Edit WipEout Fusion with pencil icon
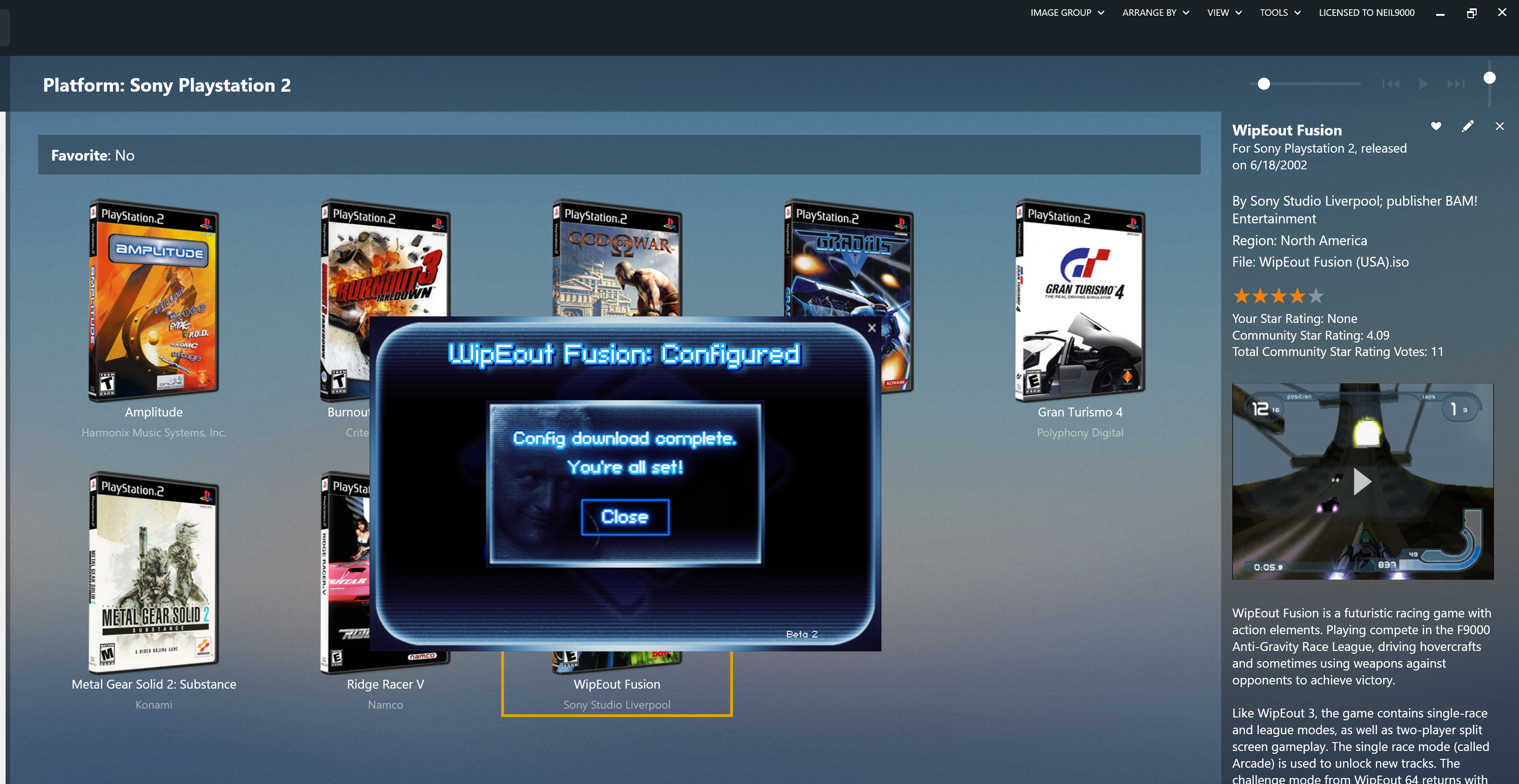This screenshot has width=1519, height=784. (1468, 126)
